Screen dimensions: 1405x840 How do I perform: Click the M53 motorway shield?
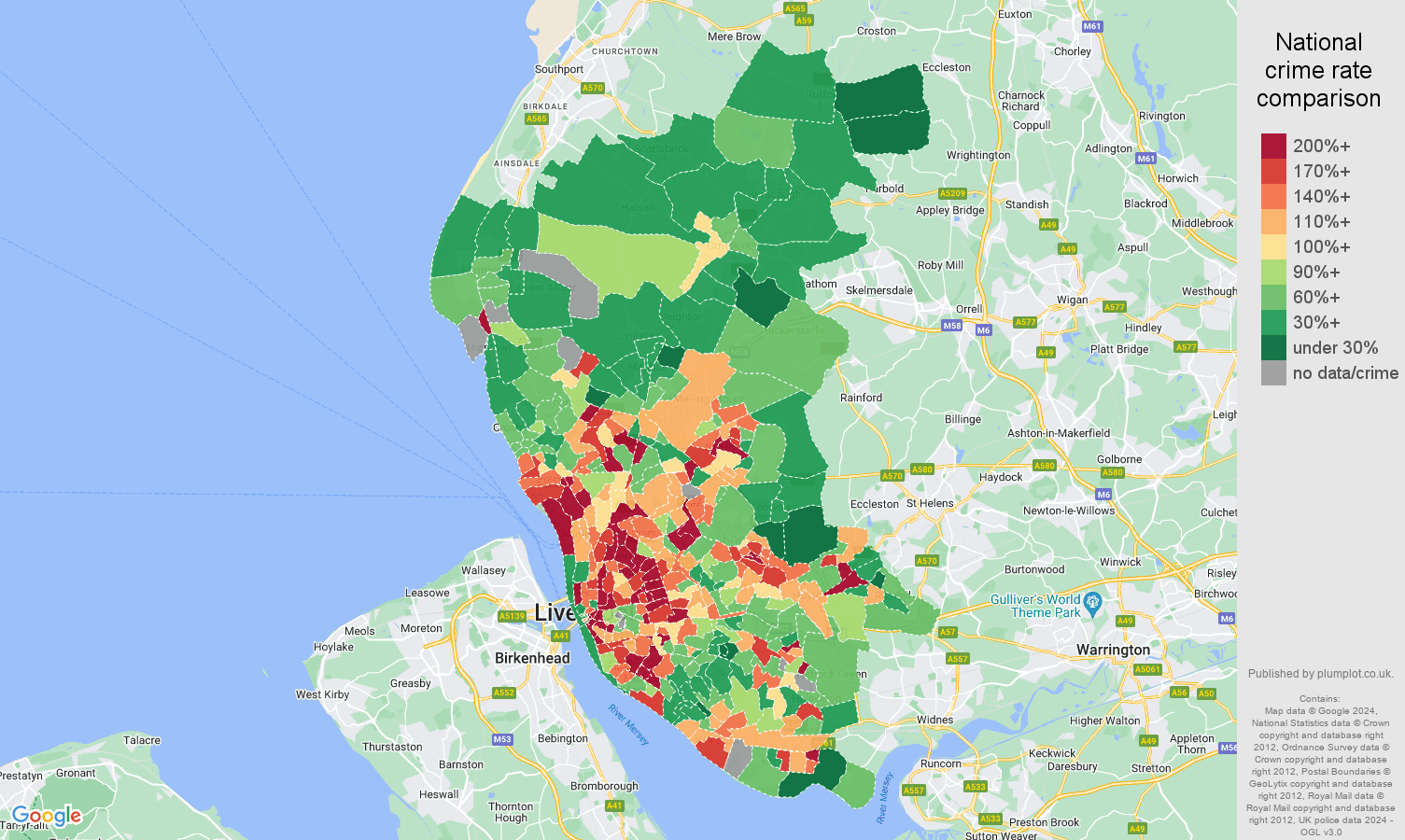pyautogui.click(x=502, y=739)
